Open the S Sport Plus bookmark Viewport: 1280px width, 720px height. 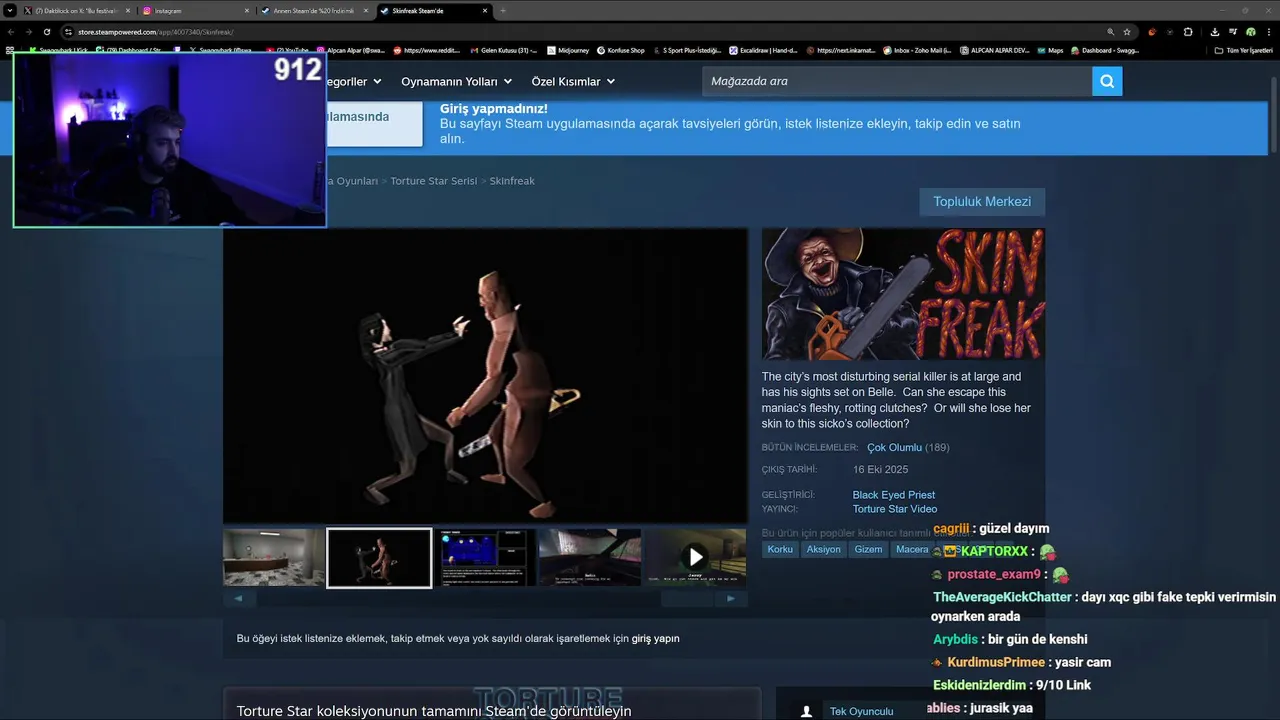point(687,50)
